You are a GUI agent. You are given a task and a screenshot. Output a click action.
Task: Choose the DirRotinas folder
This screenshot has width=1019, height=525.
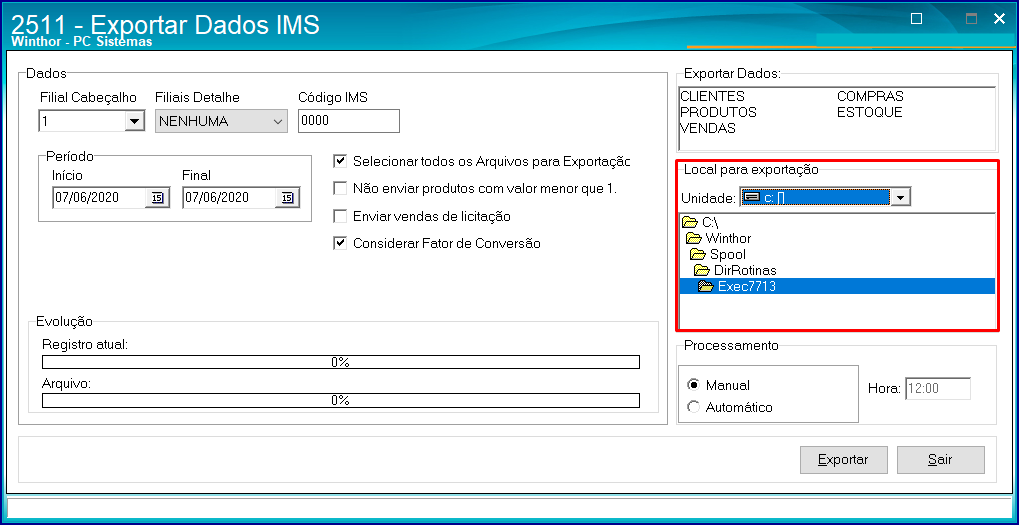click(735, 270)
